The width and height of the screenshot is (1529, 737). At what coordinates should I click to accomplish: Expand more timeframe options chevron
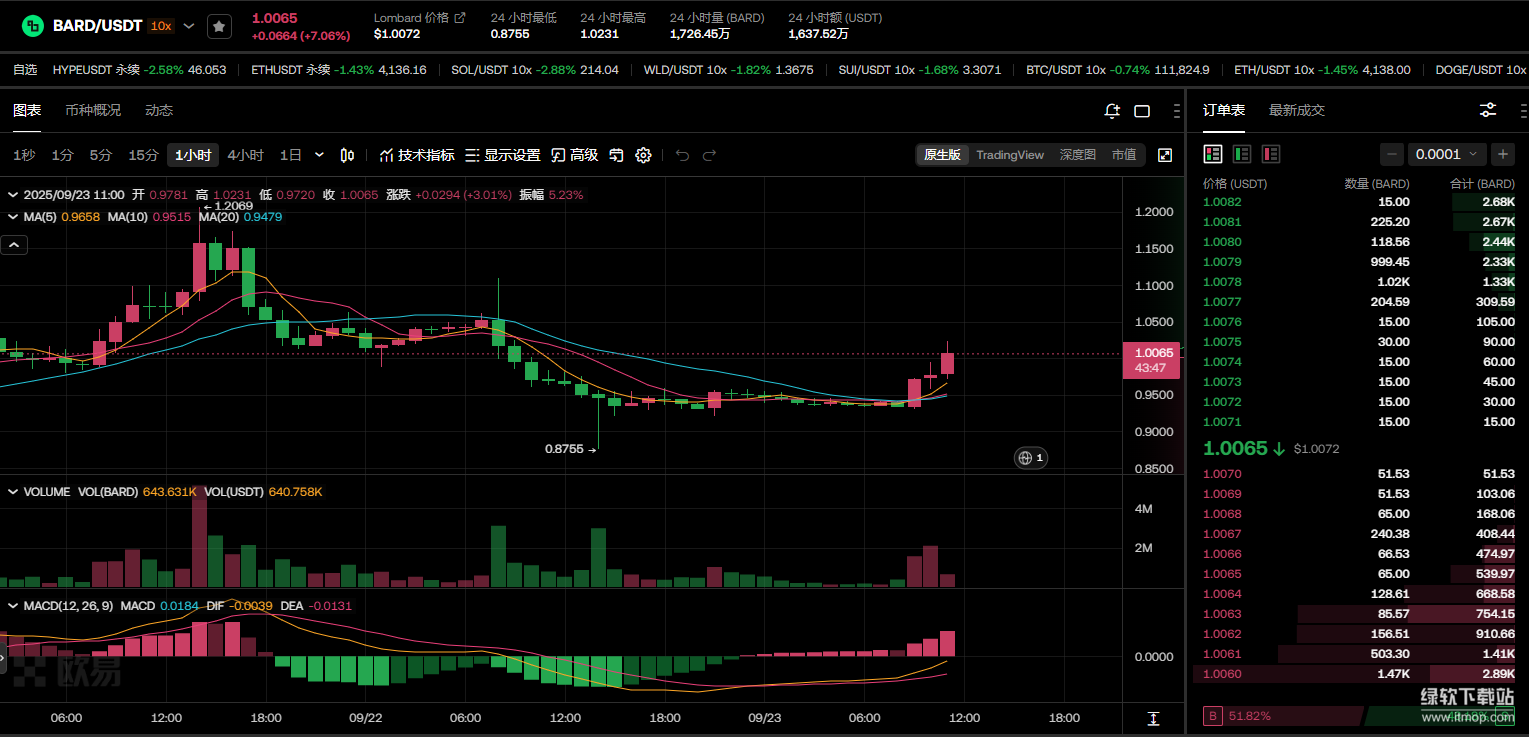319,155
